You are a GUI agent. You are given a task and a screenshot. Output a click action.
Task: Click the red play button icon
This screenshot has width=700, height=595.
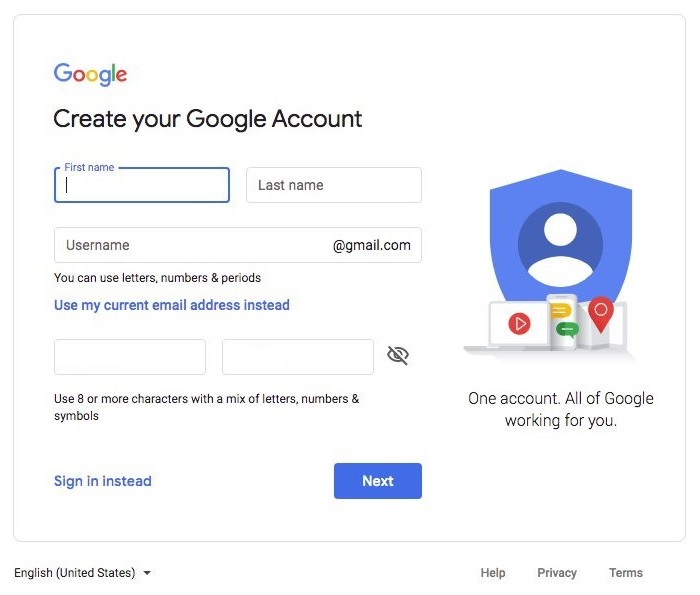519,324
